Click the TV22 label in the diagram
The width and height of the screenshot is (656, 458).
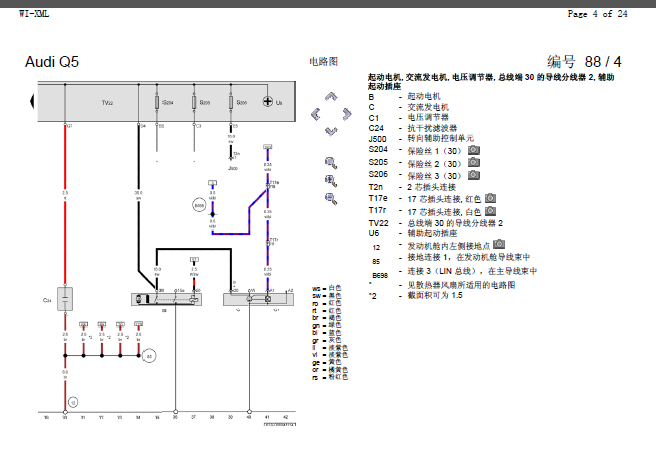coord(107,103)
